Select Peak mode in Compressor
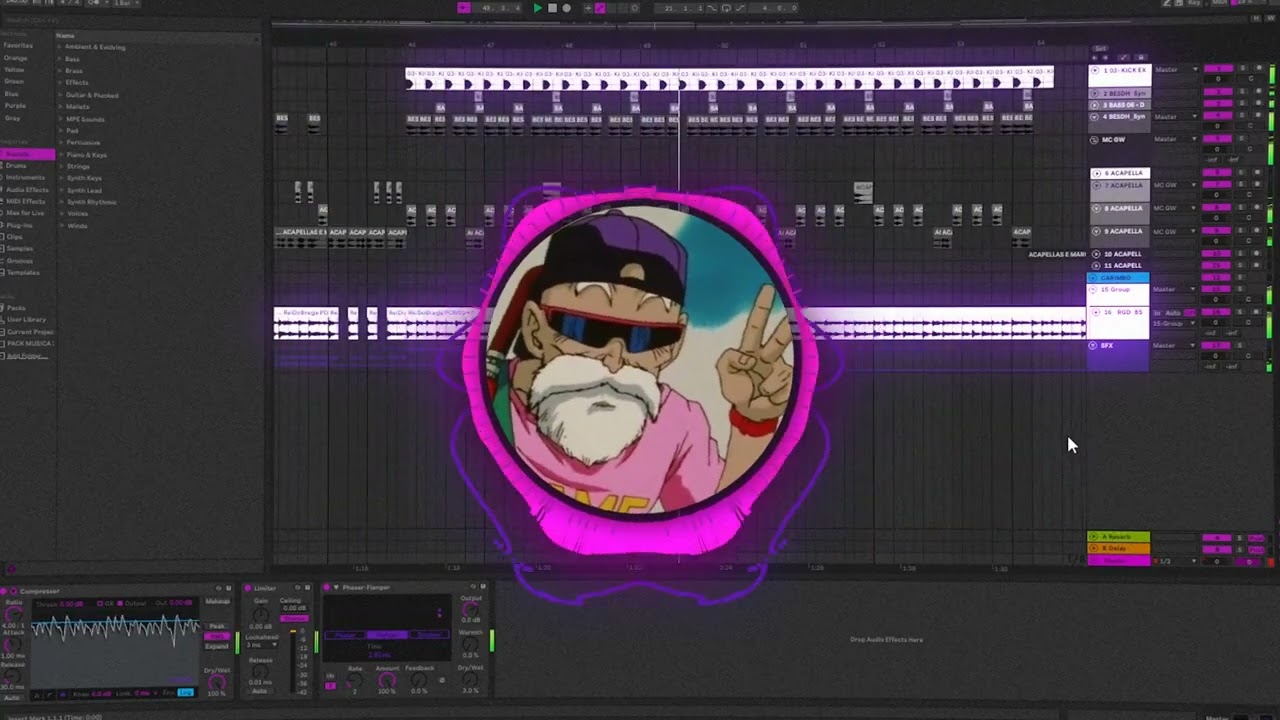1280x720 pixels. point(217,626)
